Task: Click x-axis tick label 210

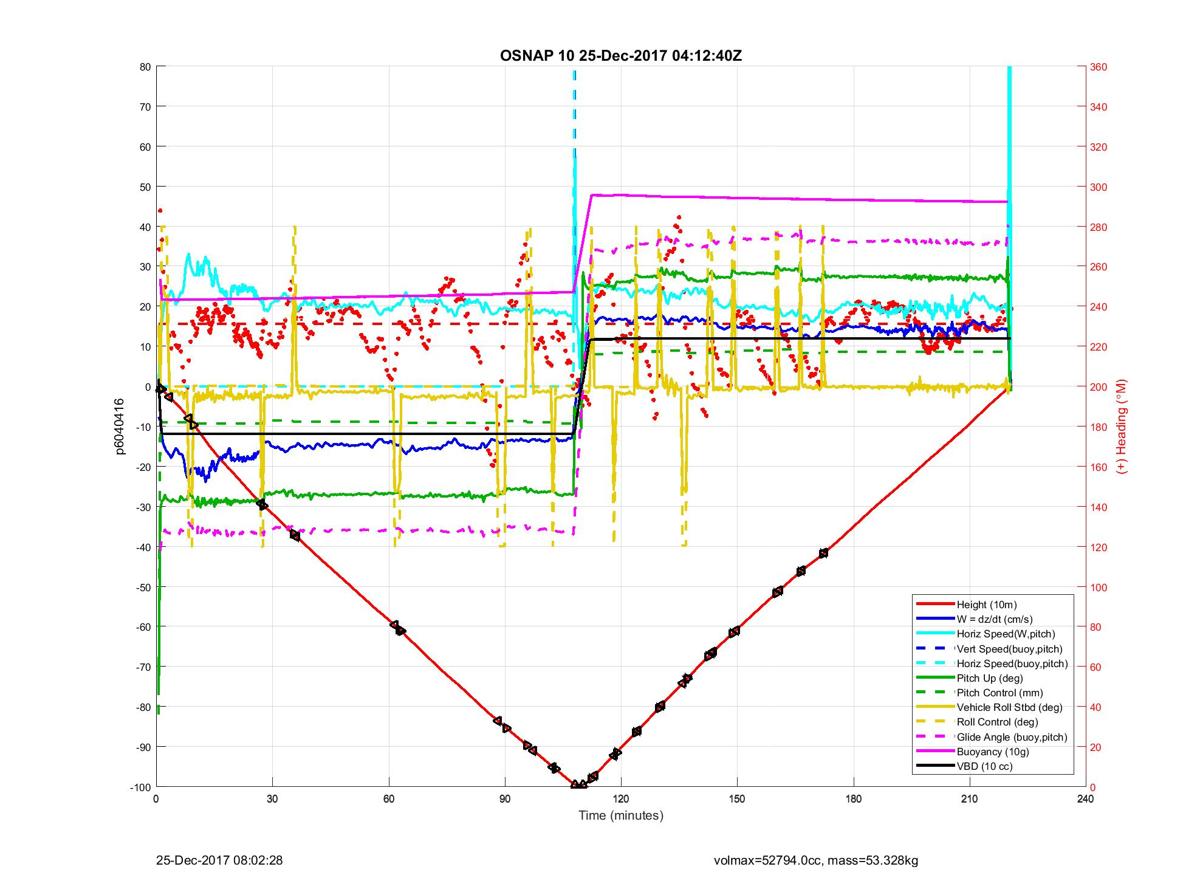Action: pyautogui.click(x=969, y=799)
